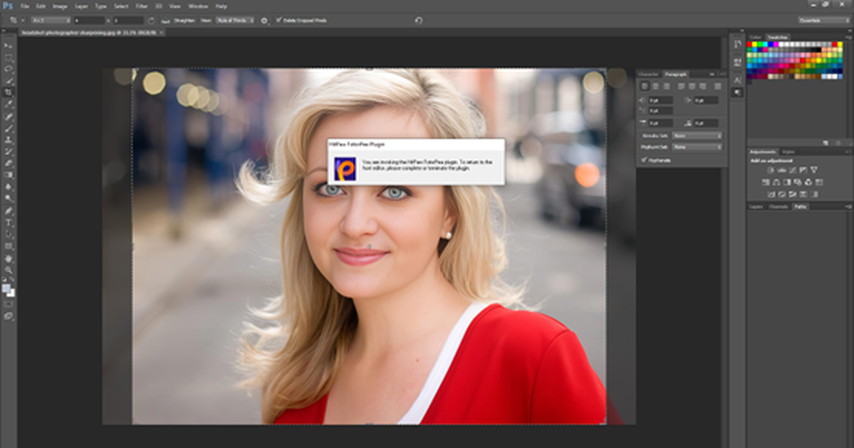Select the Zoom magnifier tool
The width and height of the screenshot is (854, 448).
pyautogui.click(x=8, y=270)
